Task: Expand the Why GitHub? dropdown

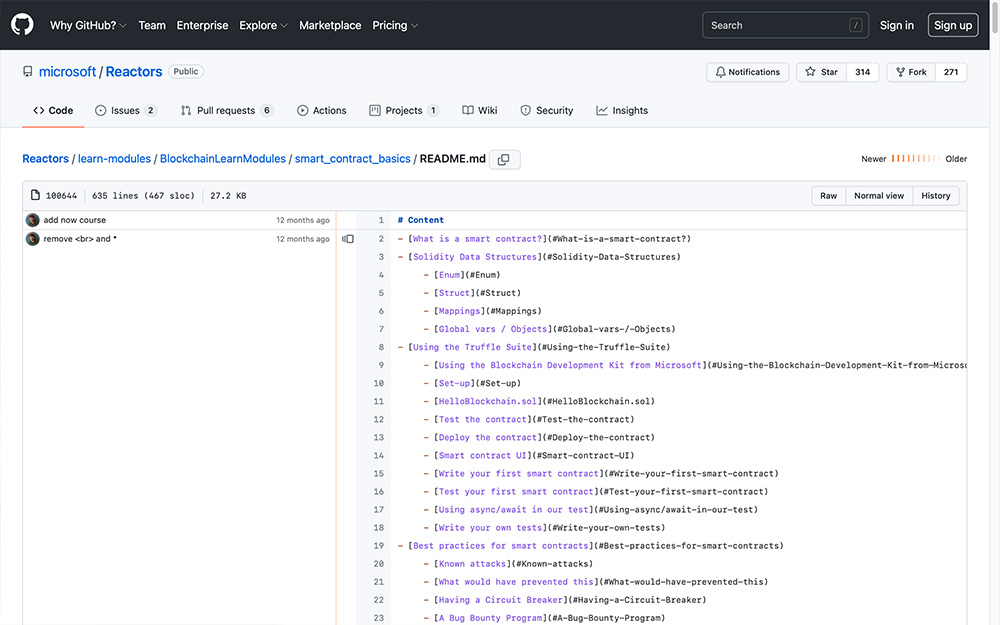Action: [88, 26]
